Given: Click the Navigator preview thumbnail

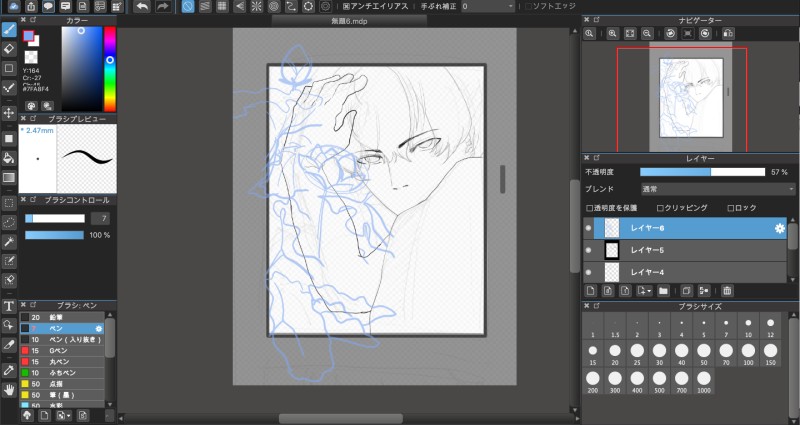Looking at the screenshot, I should pos(691,97).
